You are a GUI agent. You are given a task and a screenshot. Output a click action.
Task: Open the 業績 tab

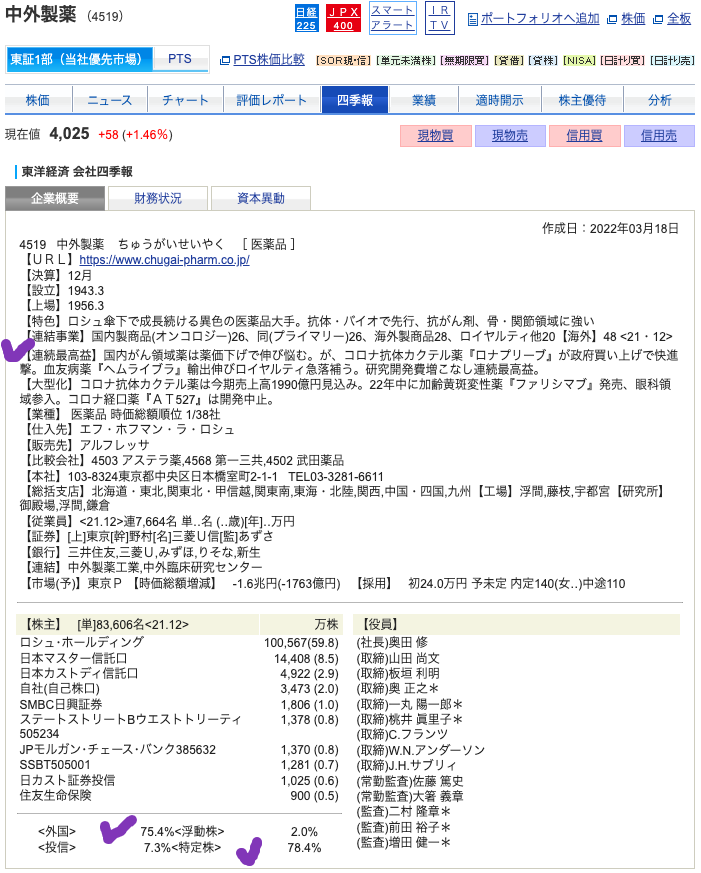coord(424,100)
